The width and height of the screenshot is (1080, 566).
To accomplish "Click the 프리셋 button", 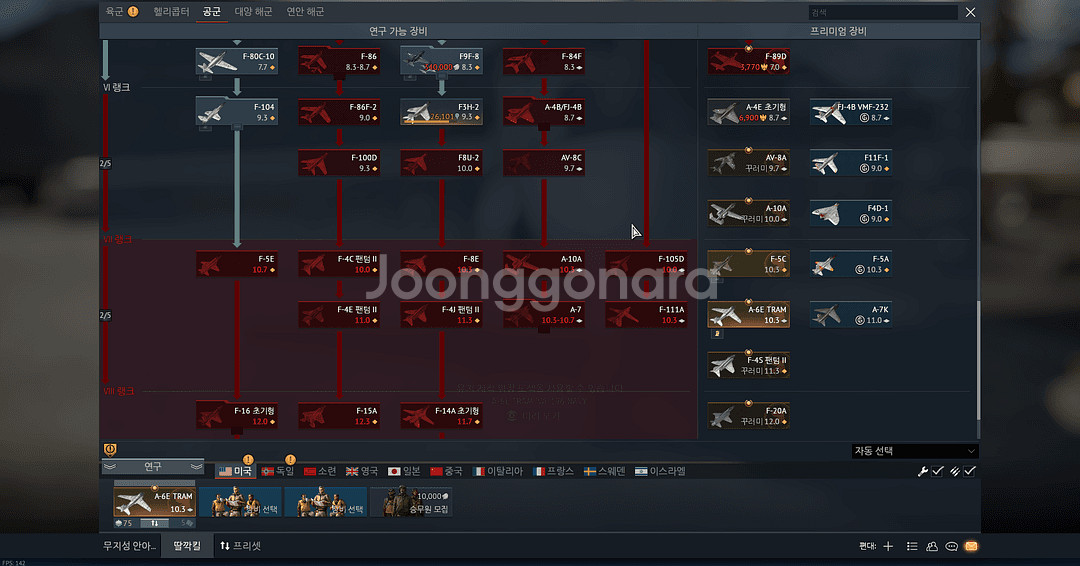I will [240, 546].
